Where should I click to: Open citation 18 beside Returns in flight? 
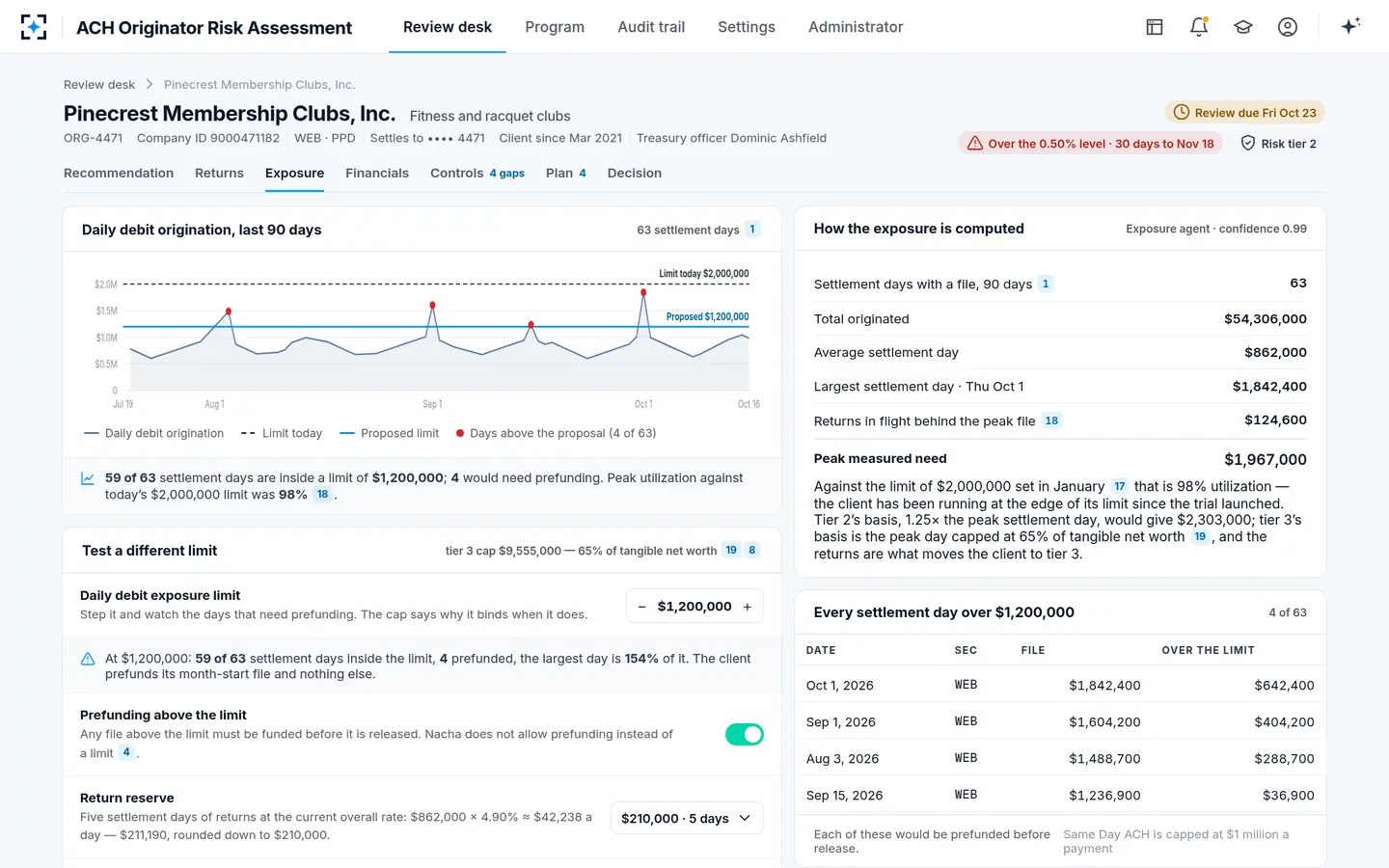coord(1051,420)
